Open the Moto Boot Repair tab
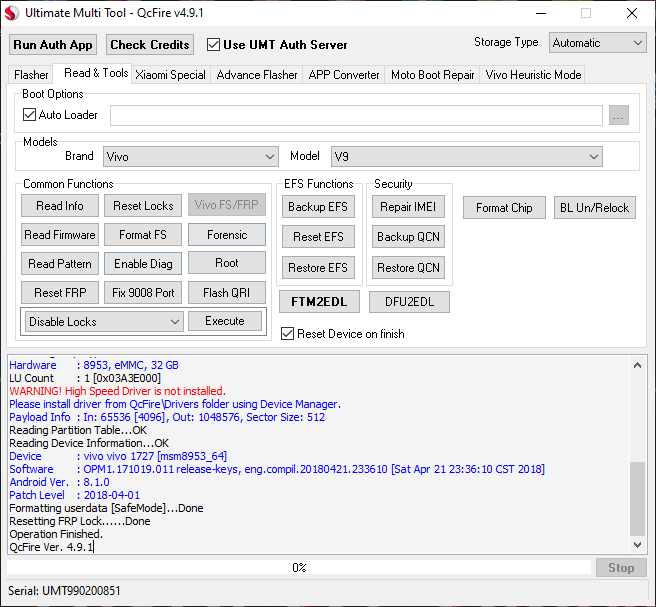 433,75
